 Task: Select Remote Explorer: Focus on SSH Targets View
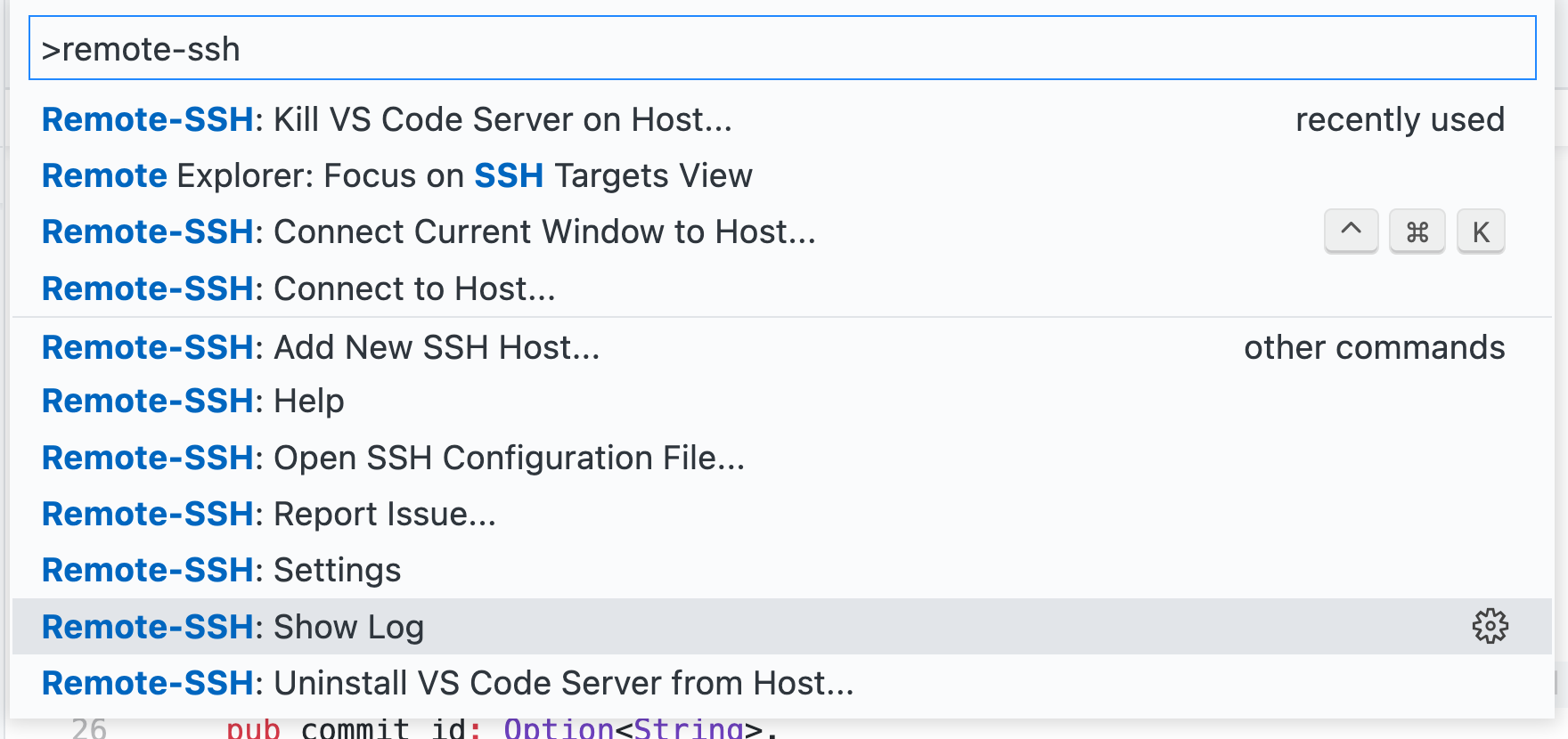point(782,175)
